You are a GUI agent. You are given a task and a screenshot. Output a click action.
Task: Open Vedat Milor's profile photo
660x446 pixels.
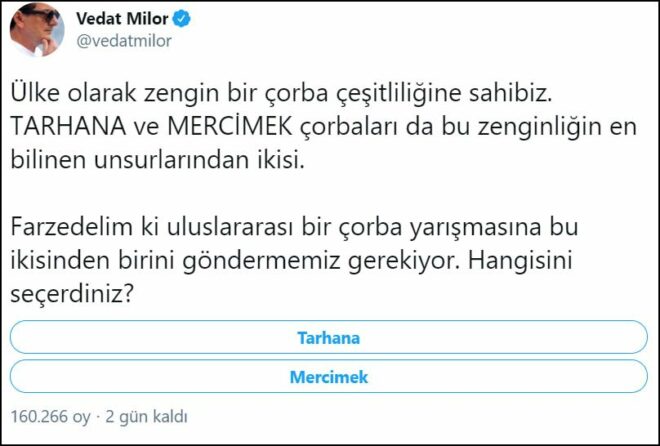tap(36, 30)
